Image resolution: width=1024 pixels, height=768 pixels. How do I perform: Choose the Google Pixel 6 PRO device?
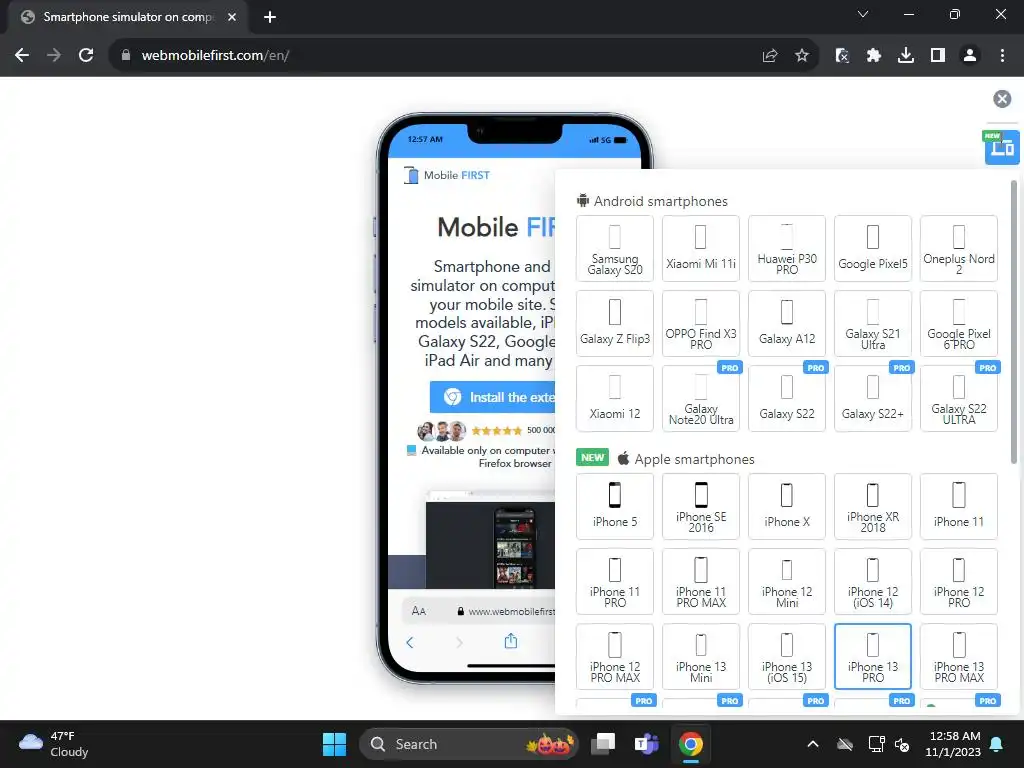click(x=959, y=324)
